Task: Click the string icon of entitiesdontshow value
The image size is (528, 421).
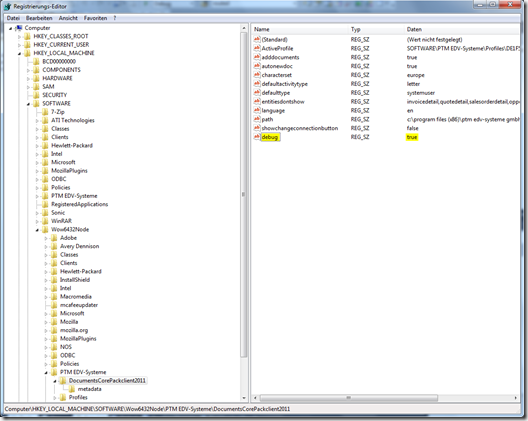Action: click(x=257, y=101)
